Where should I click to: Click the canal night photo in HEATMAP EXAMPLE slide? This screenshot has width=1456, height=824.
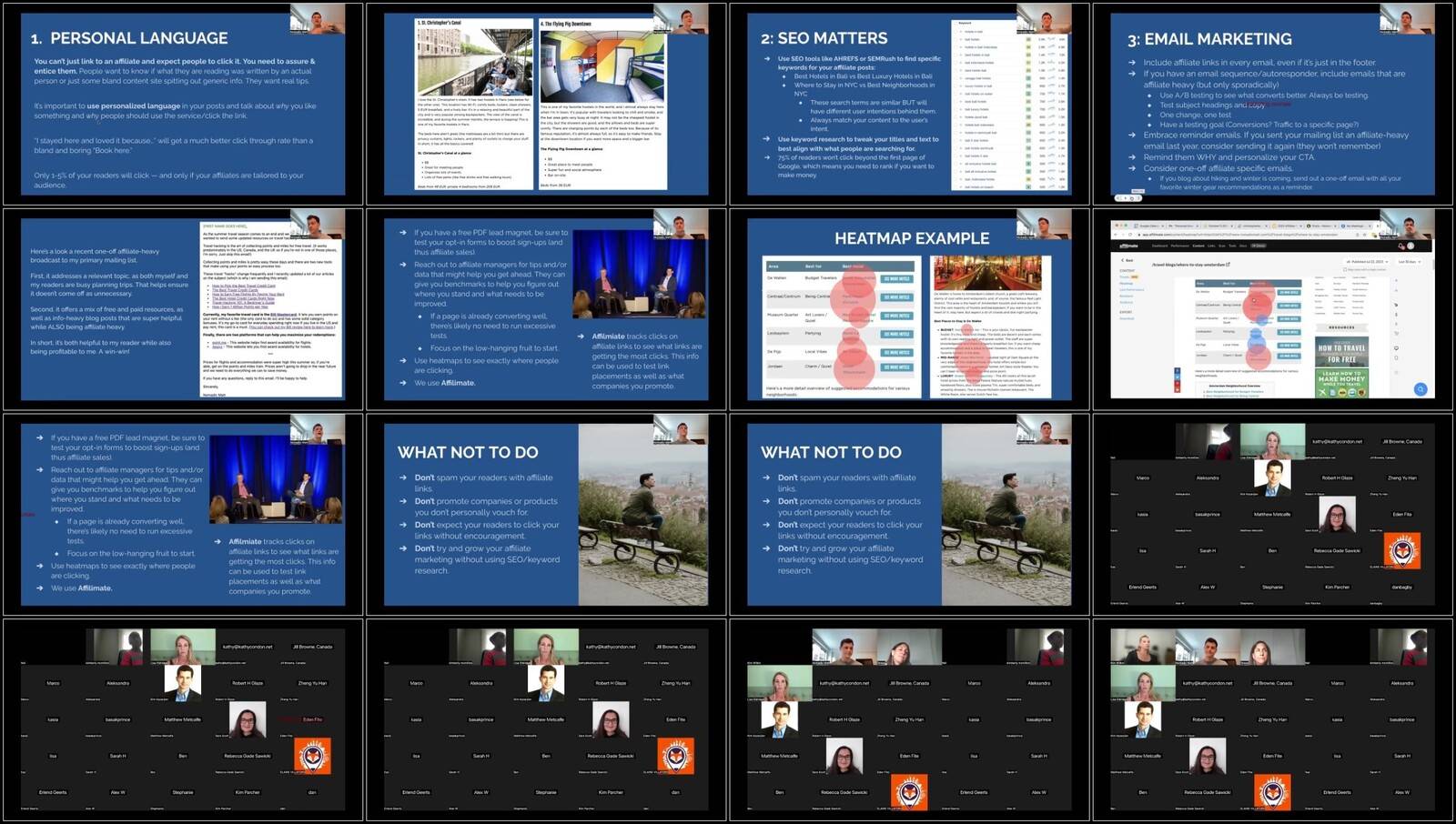987,272
